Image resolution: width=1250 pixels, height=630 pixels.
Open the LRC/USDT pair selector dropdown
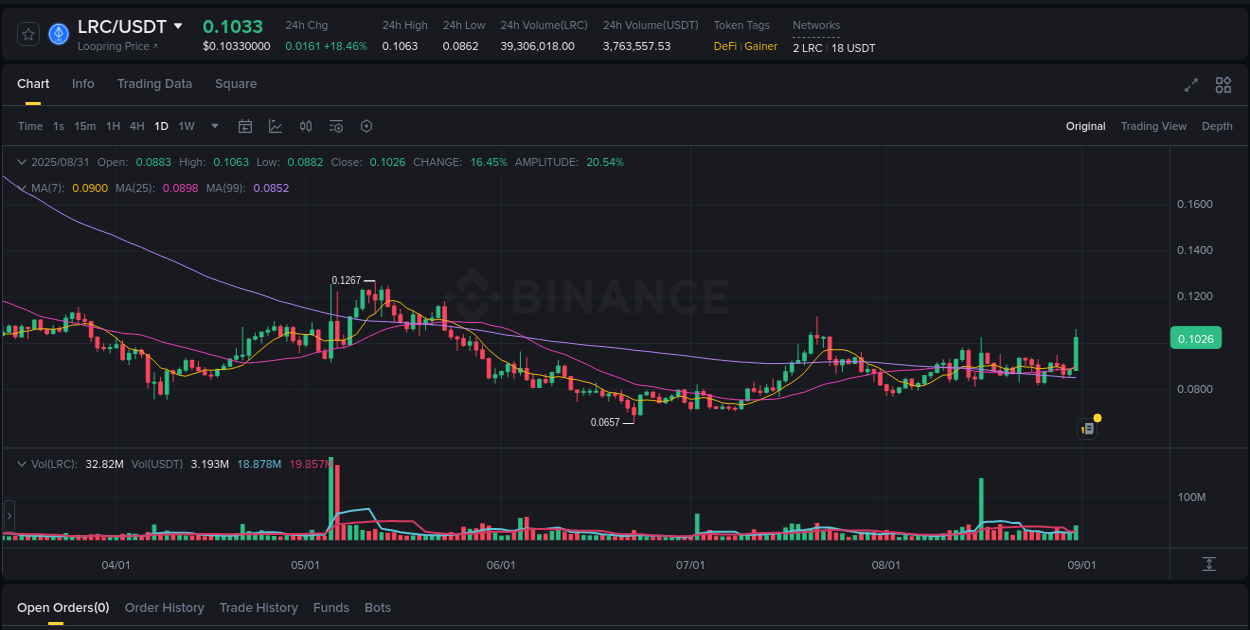(x=179, y=27)
